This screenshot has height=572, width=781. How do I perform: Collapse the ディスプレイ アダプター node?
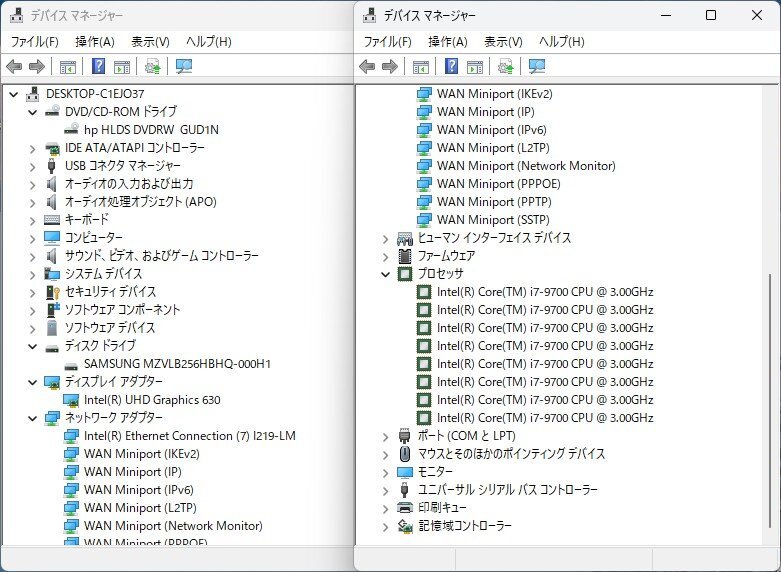[x=32, y=382]
